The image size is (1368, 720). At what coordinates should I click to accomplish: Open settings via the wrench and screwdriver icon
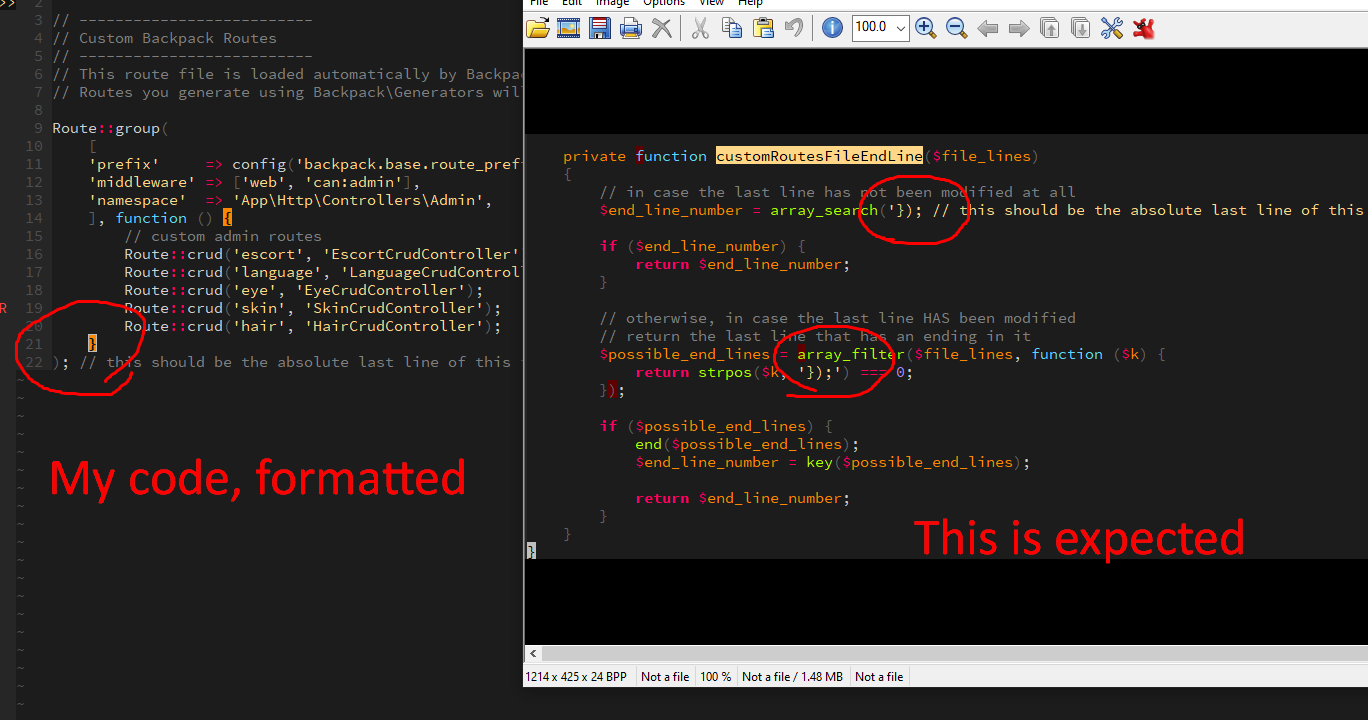(x=1111, y=27)
